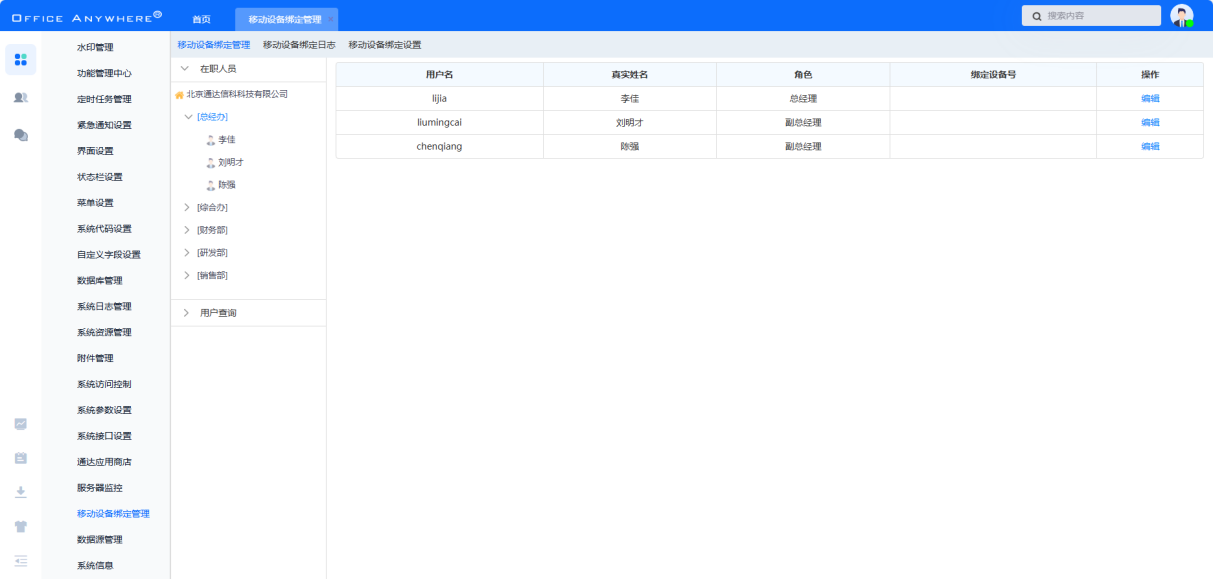Image resolution: width=1213 pixels, height=579 pixels.
Task: Open the chat messages bubble icon
Action: tap(20, 135)
